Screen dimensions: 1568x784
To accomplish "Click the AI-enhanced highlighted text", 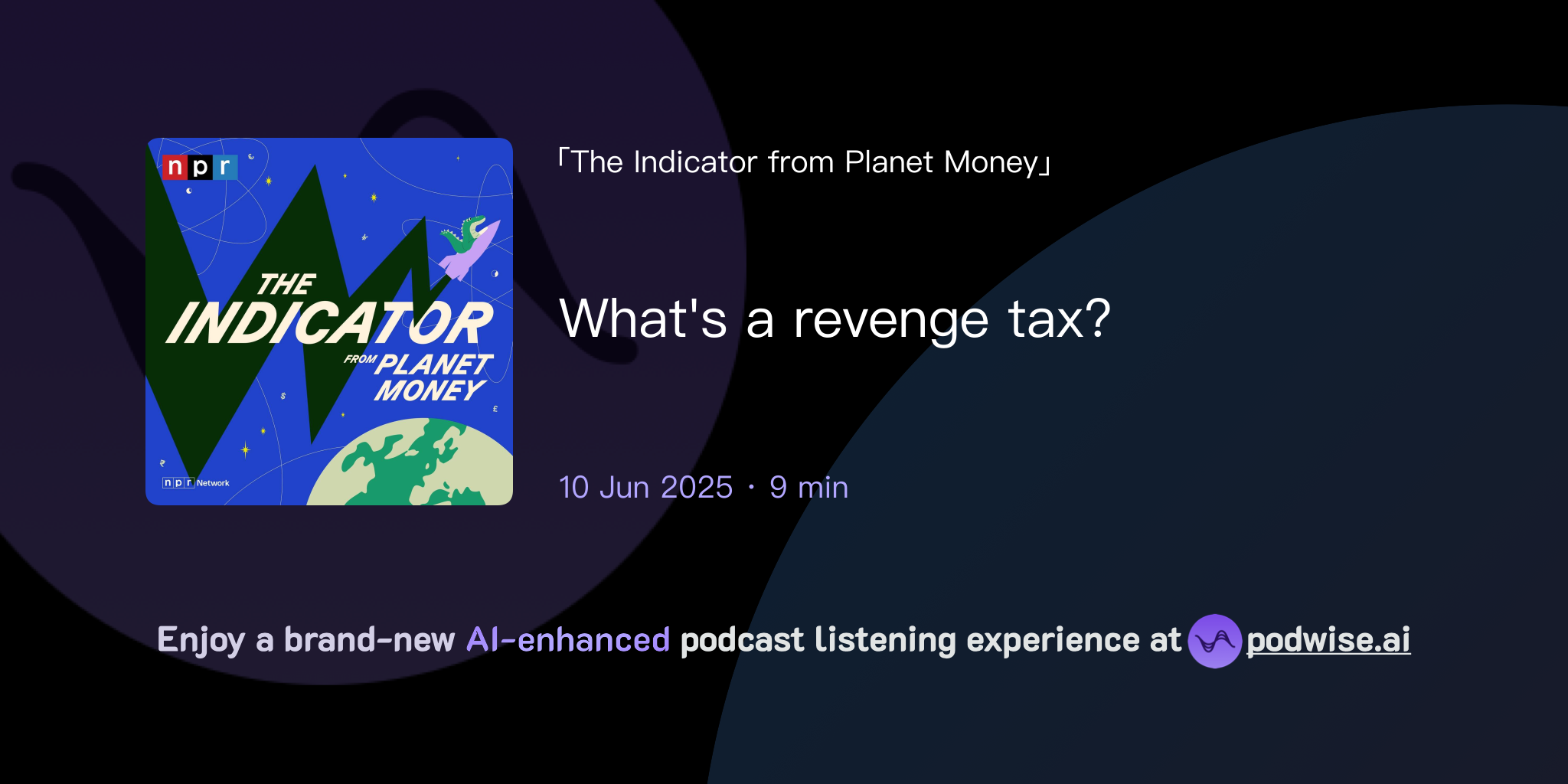I will (x=568, y=639).
